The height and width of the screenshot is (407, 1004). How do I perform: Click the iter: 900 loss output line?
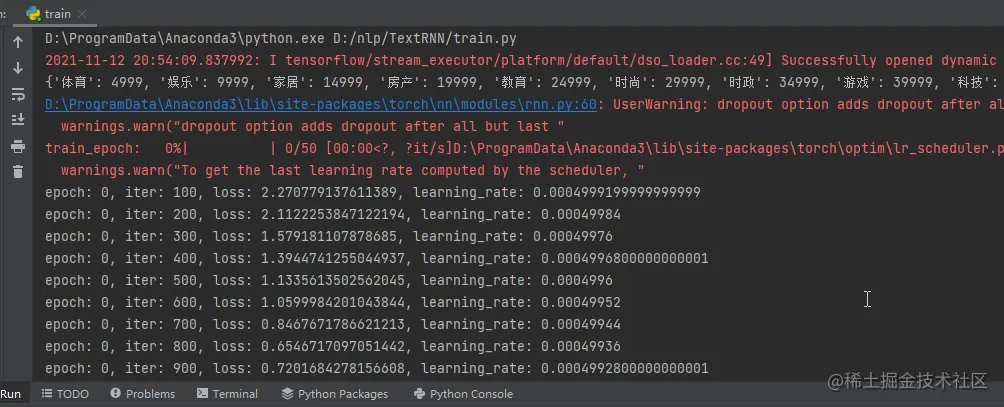coord(376,369)
